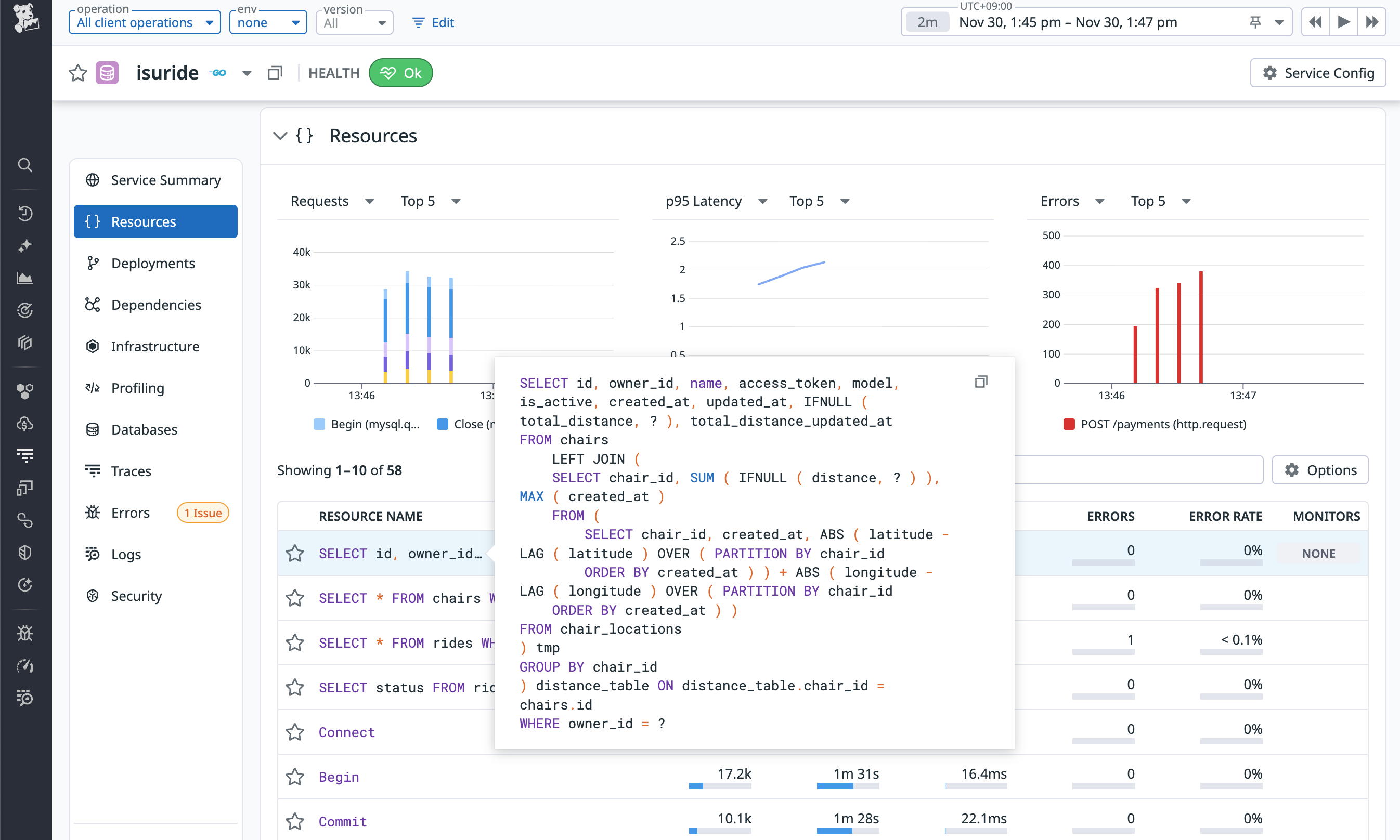
Task: Star the Connect resource row
Action: [294, 732]
